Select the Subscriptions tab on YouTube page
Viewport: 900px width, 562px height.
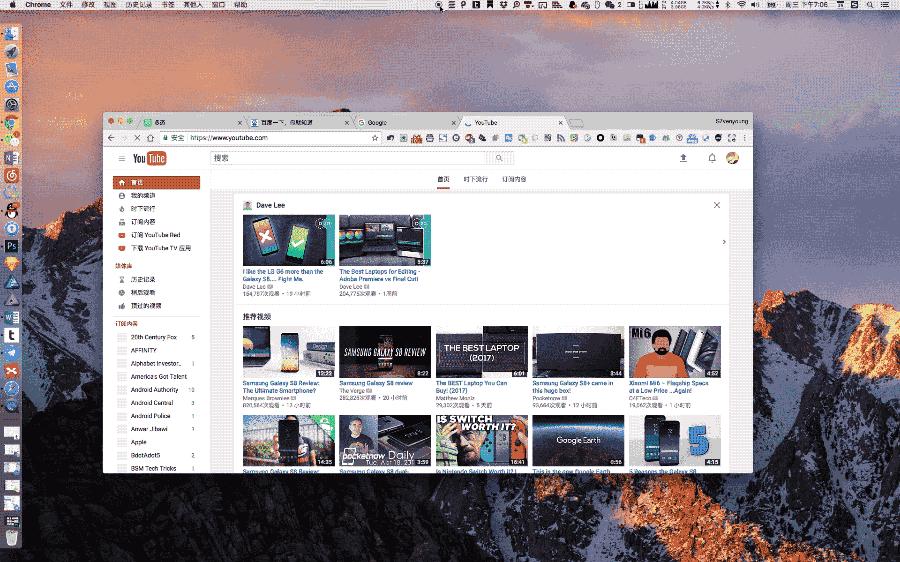514,179
